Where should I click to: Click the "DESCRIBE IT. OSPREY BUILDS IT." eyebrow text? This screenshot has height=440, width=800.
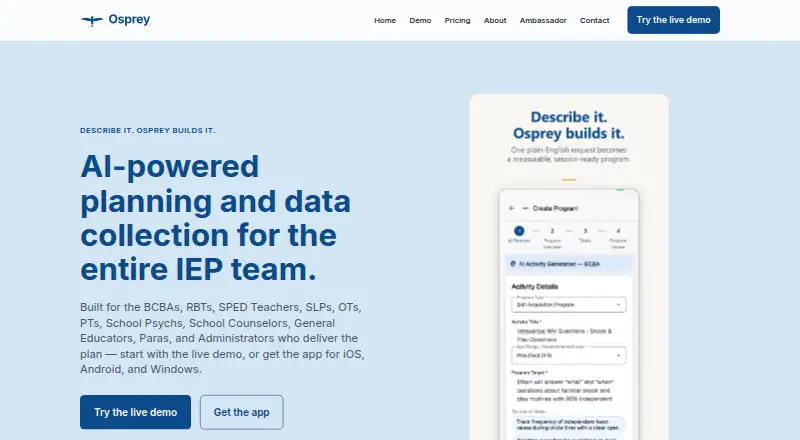(x=147, y=131)
